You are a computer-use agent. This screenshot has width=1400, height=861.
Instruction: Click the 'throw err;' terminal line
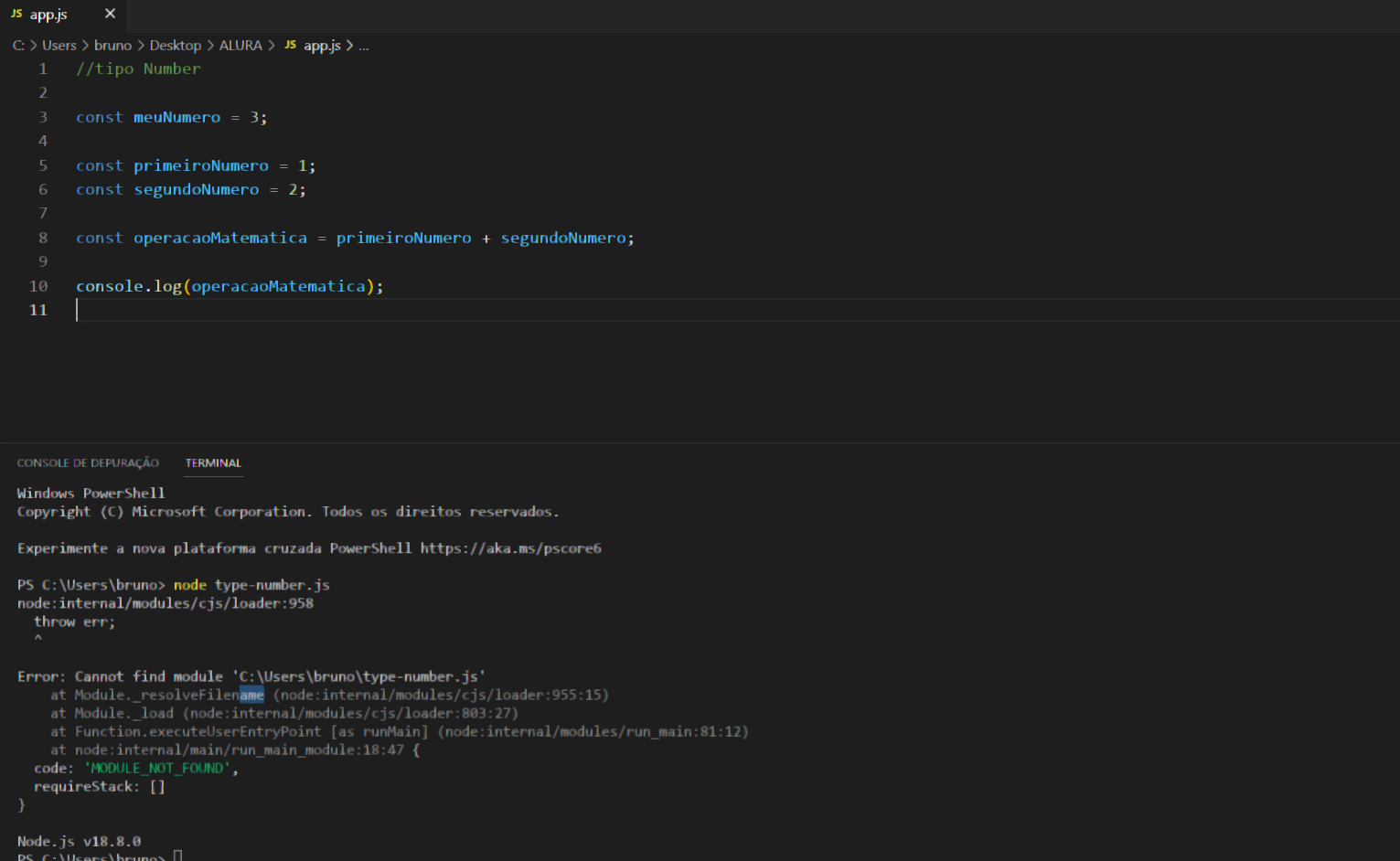click(75, 622)
